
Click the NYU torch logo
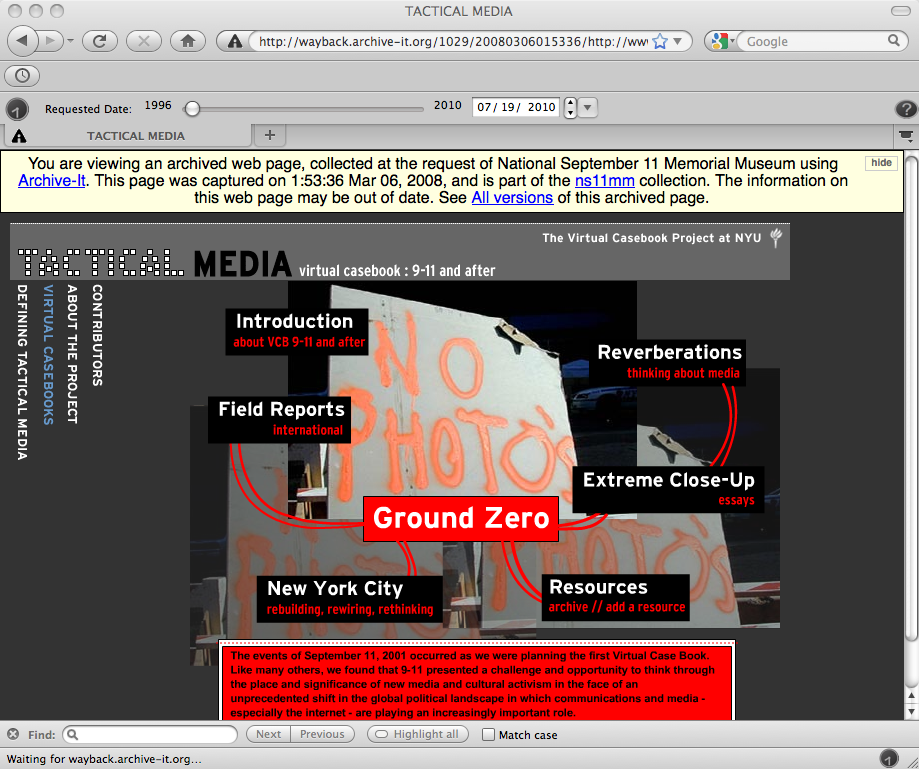click(x=776, y=237)
